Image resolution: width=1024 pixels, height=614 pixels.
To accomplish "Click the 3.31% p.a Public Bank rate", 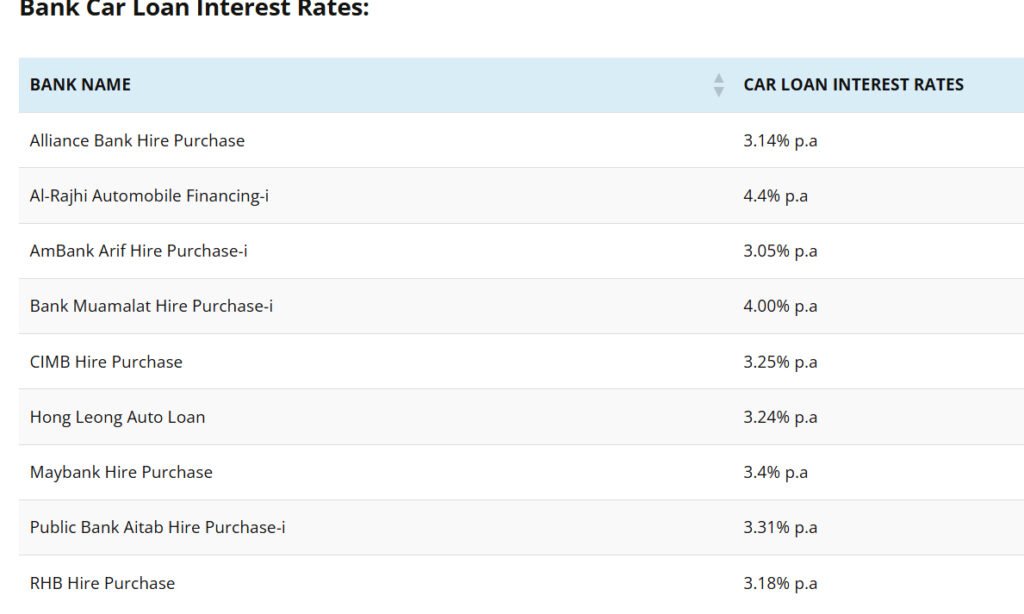I will pos(780,527).
